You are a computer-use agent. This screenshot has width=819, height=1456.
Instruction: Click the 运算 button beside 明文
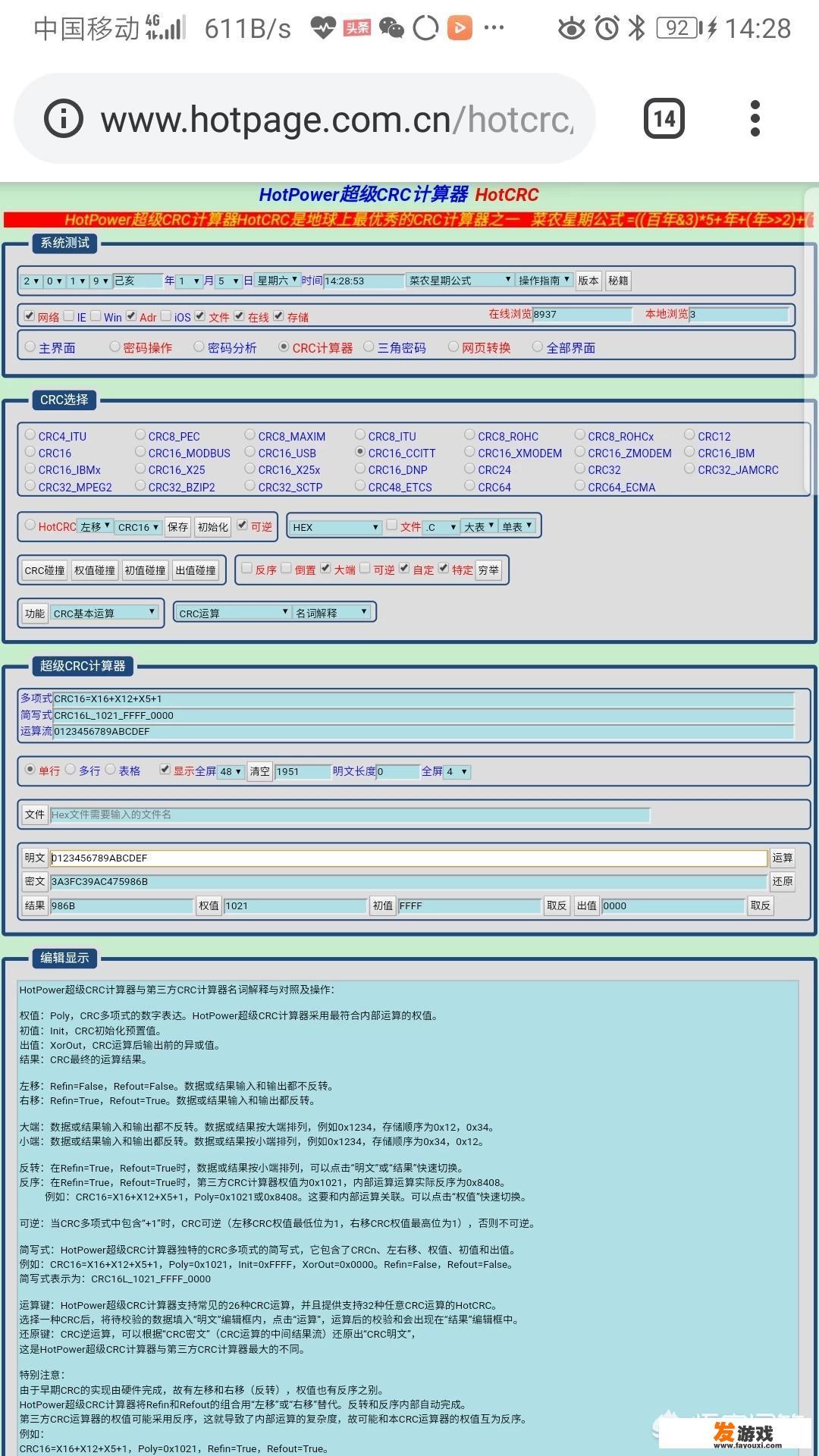pos(783,858)
